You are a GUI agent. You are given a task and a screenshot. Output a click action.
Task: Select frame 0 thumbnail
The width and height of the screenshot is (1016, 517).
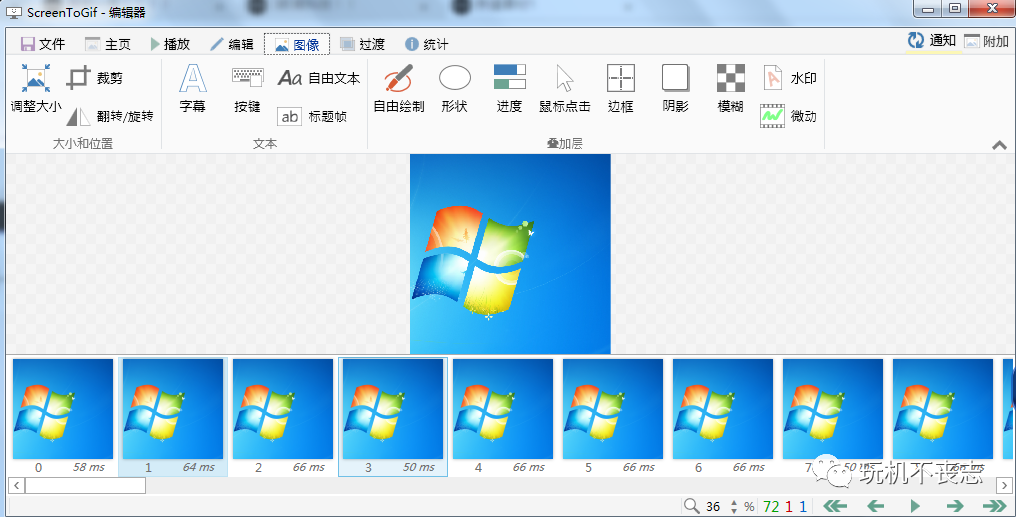tap(63, 417)
